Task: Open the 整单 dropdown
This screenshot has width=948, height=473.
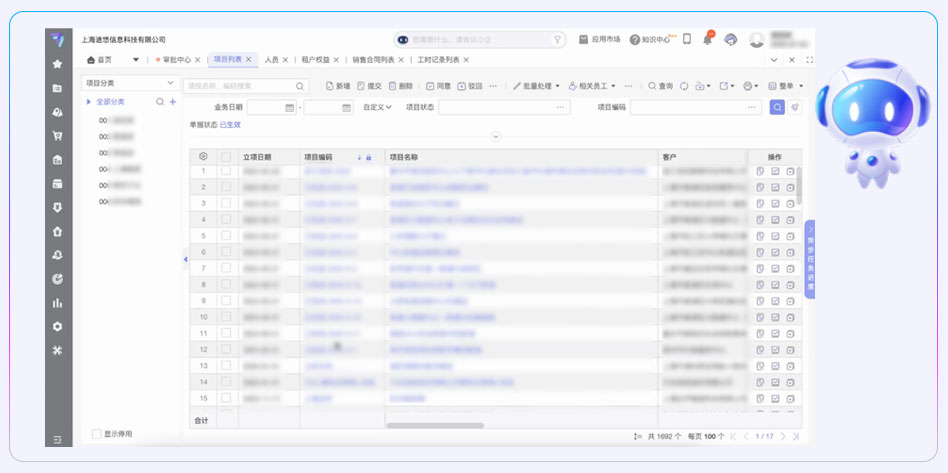Action: [x=785, y=86]
